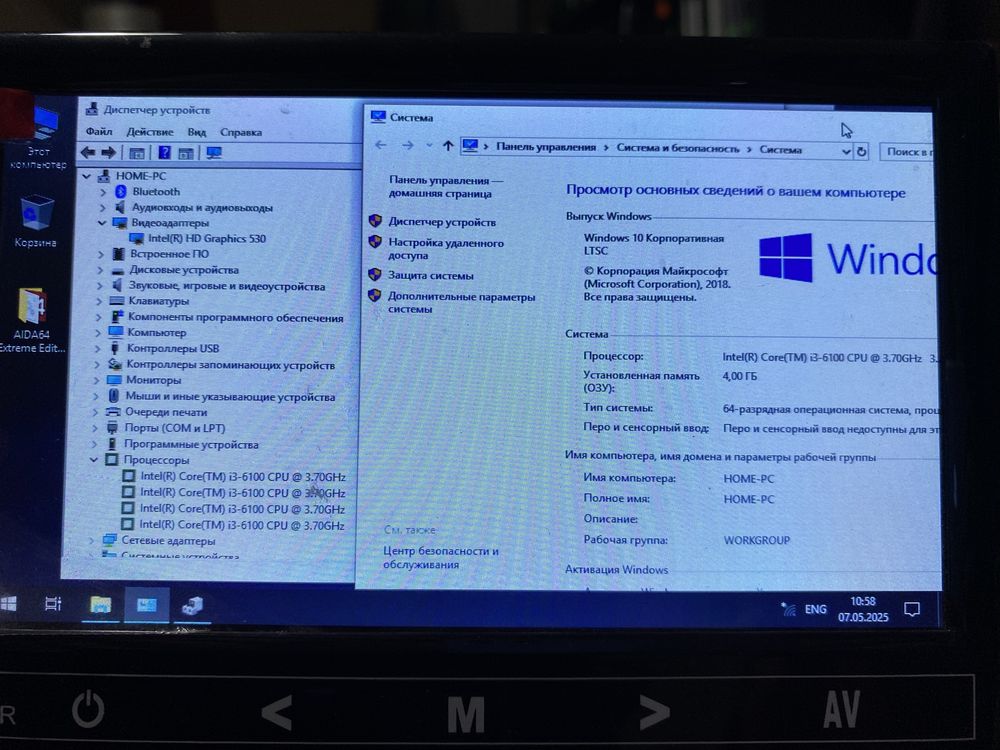Open the Вид menu
This screenshot has width=1000, height=750.
click(196, 132)
